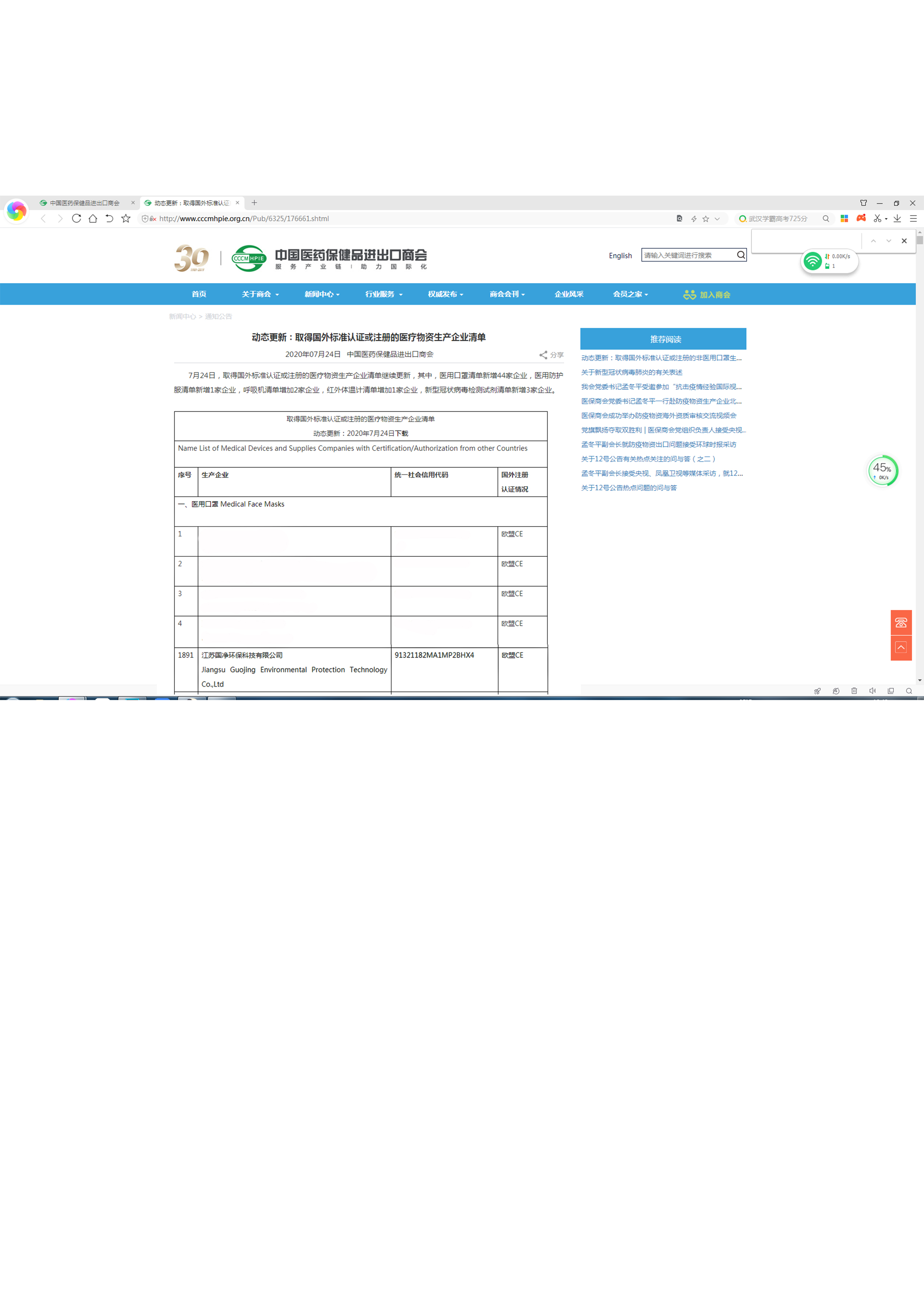Open the colorful apps grid extension icon

pyautogui.click(x=844, y=219)
